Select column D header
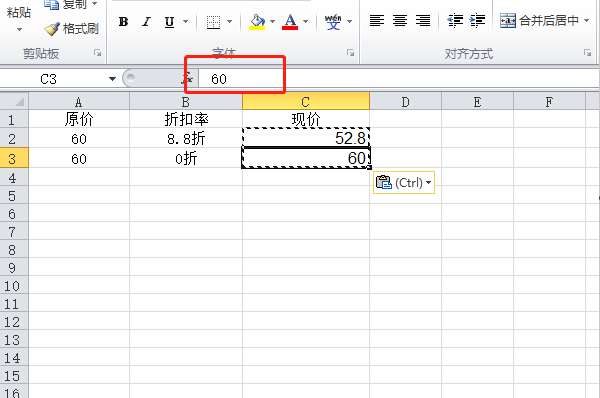Image resolution: width=600 pixels, height=398 pixels. tap(405, 102)
